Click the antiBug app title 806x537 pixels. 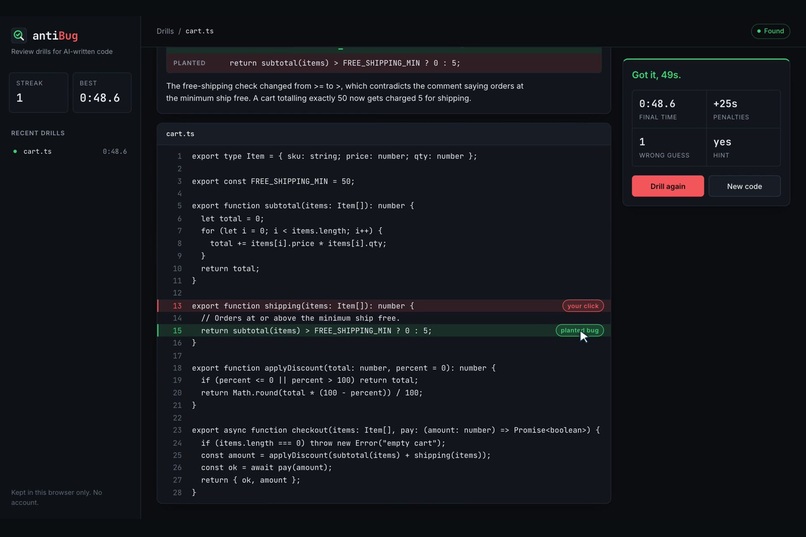tap(55, 35)
